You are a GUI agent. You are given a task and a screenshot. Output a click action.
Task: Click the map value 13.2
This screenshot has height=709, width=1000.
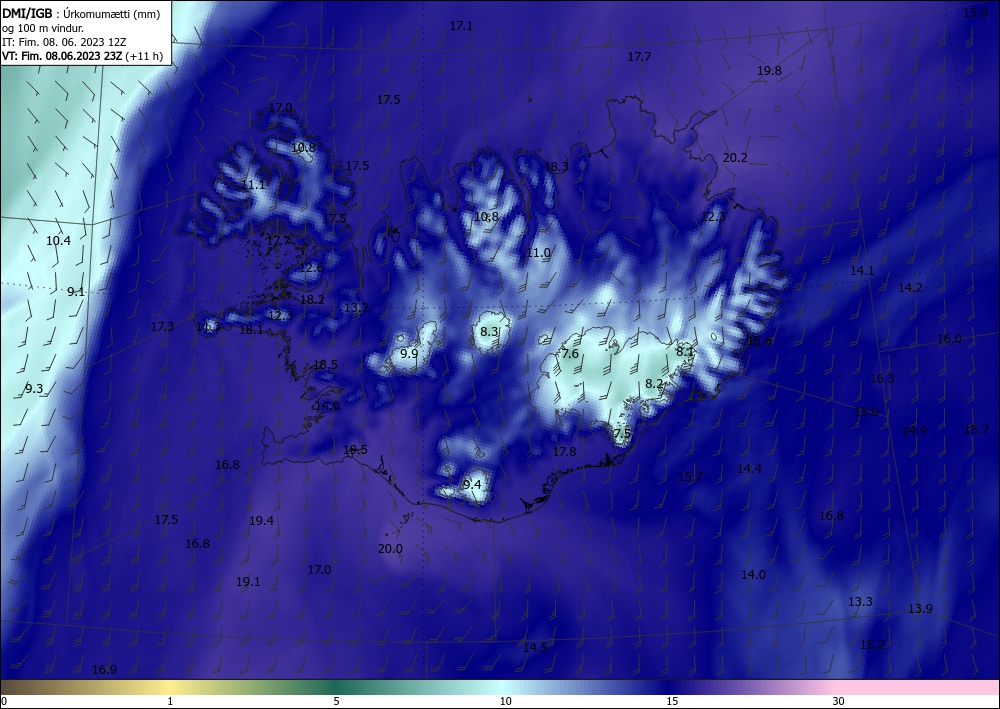tap(356, 308)
